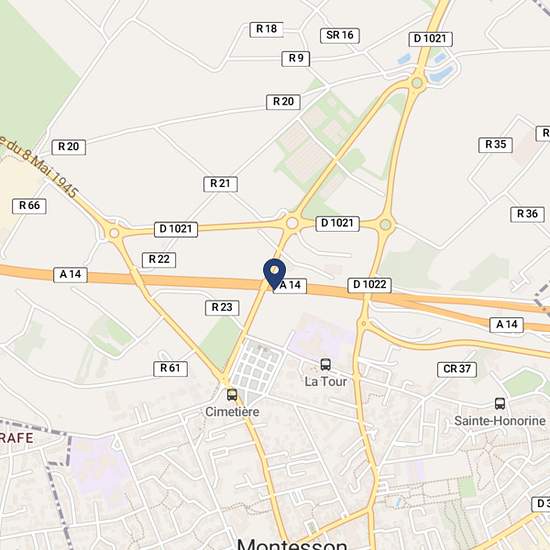550x550 pixels.
Task: Click the R 21 road label
Action: tap(221, 184)
